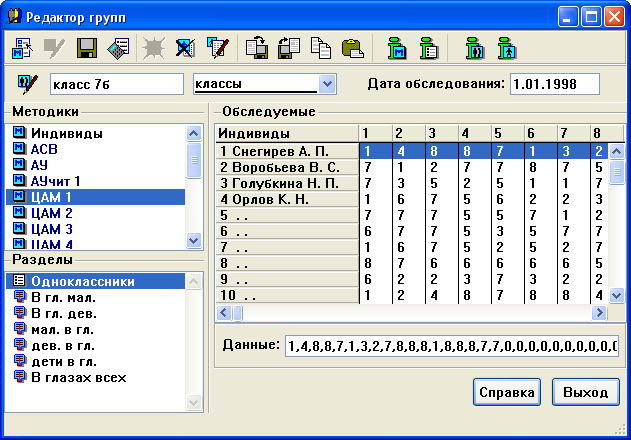The height and width of the screenshot is (440, 631).
Task: Click the Методики vertical scrollbar thumb
Action: click(x=194, y=160)
